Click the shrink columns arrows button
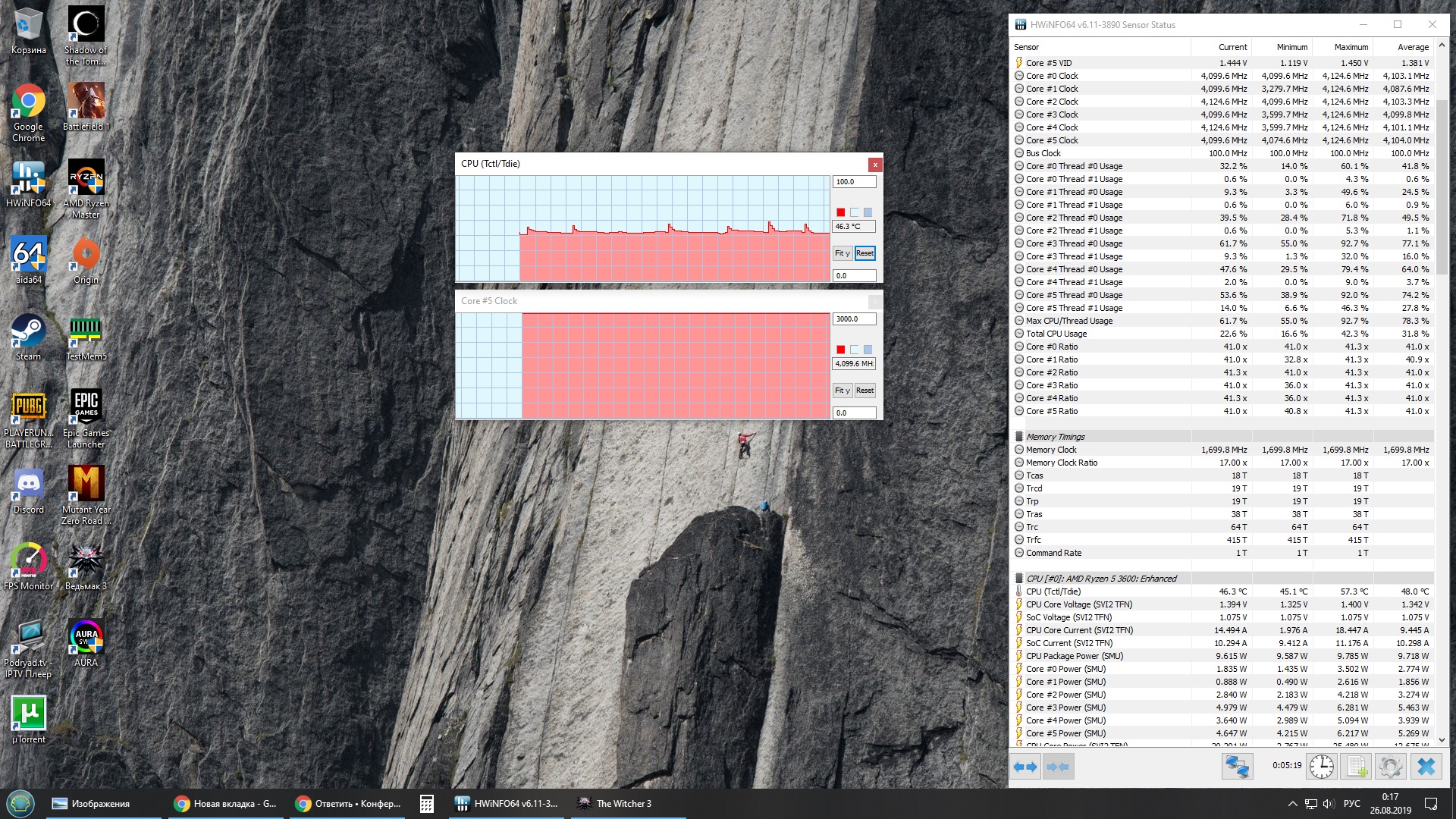The height and width of the screenshot is (819, 1456). click(x=1057, y=767)
